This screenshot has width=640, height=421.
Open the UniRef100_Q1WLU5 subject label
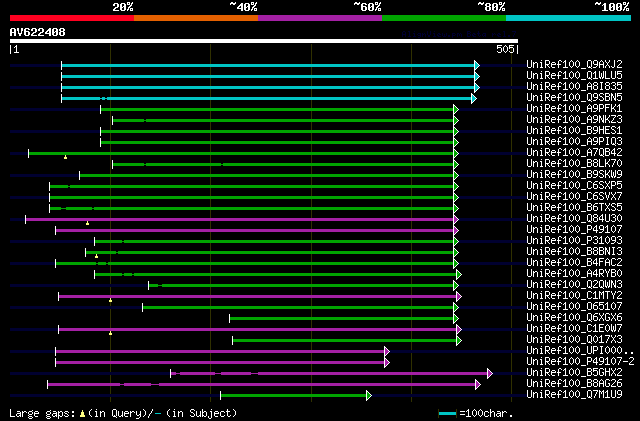tap(574, 76)
